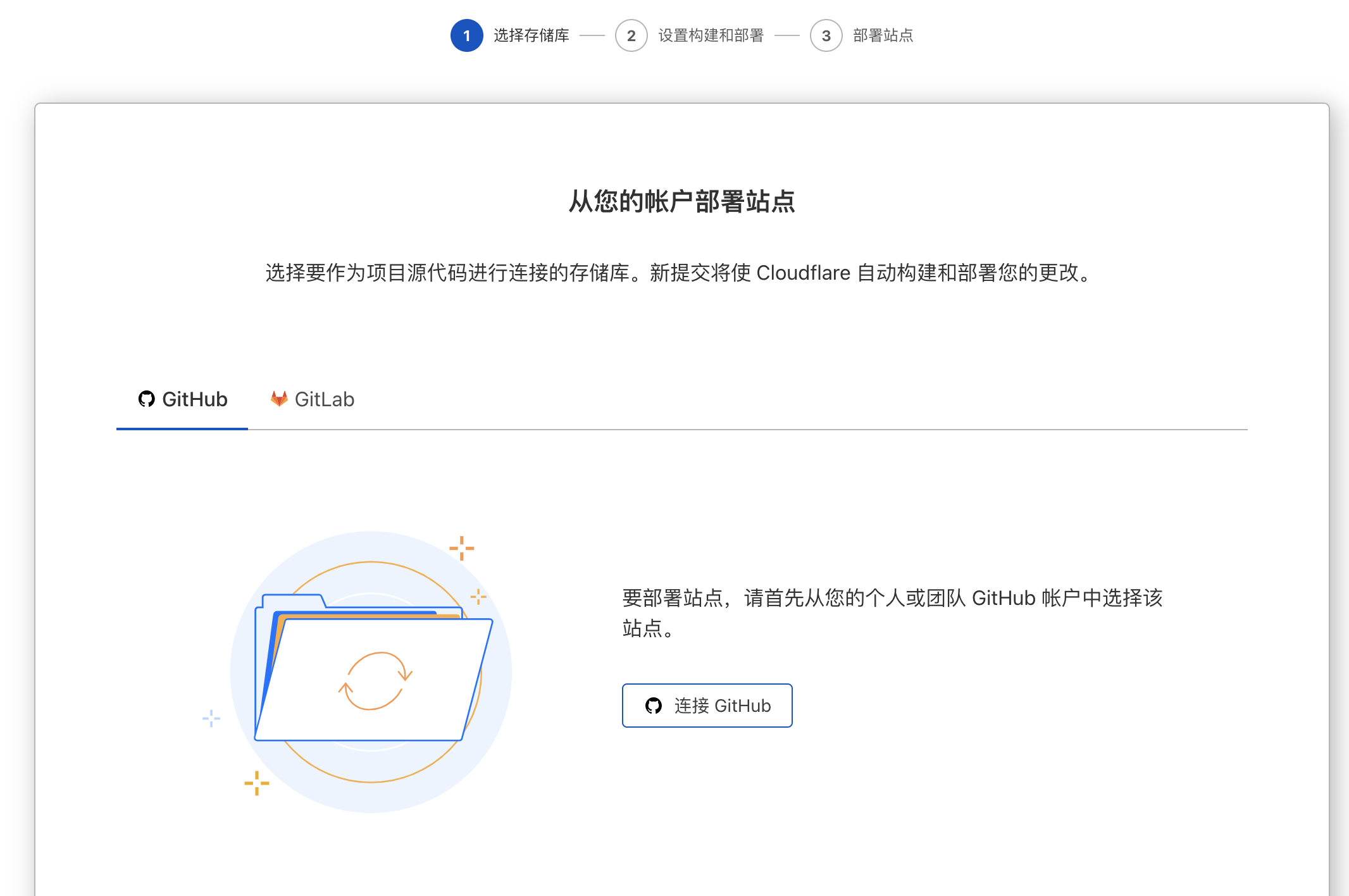
Task: Switch to the GitHub tab
Action: (x=182, y=400)
